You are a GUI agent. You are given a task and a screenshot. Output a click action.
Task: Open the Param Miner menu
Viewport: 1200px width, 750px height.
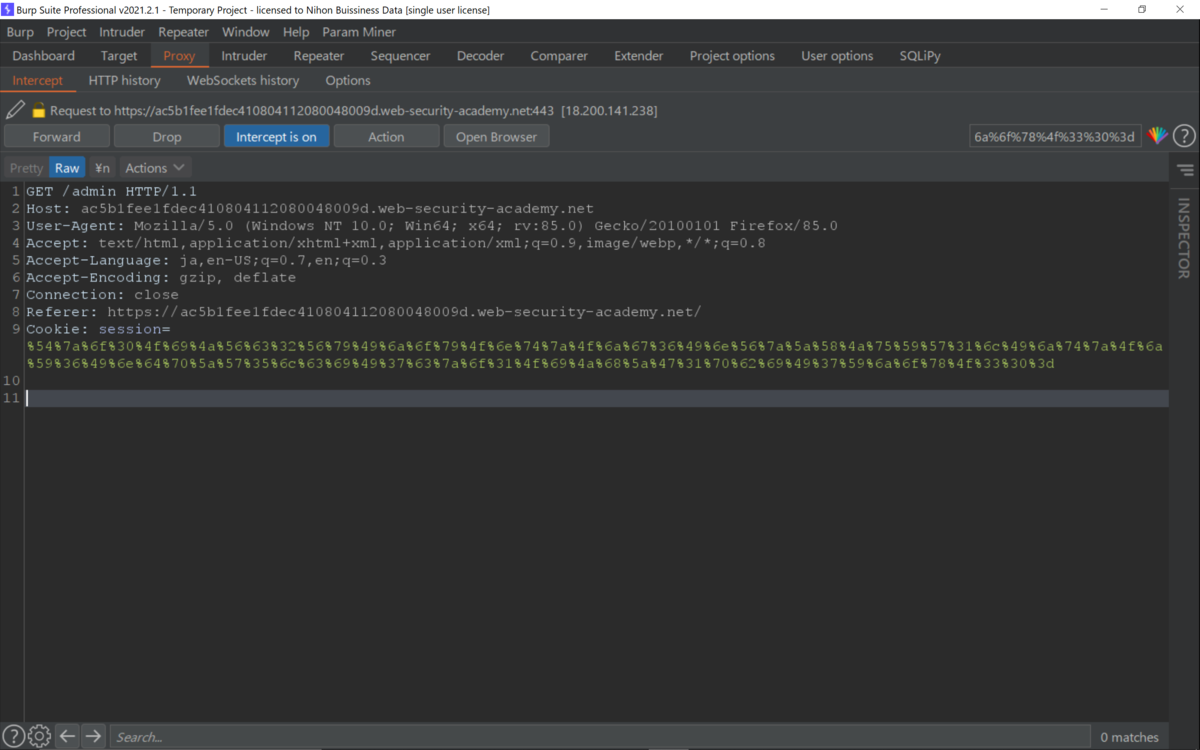click(x=359, y=32)
